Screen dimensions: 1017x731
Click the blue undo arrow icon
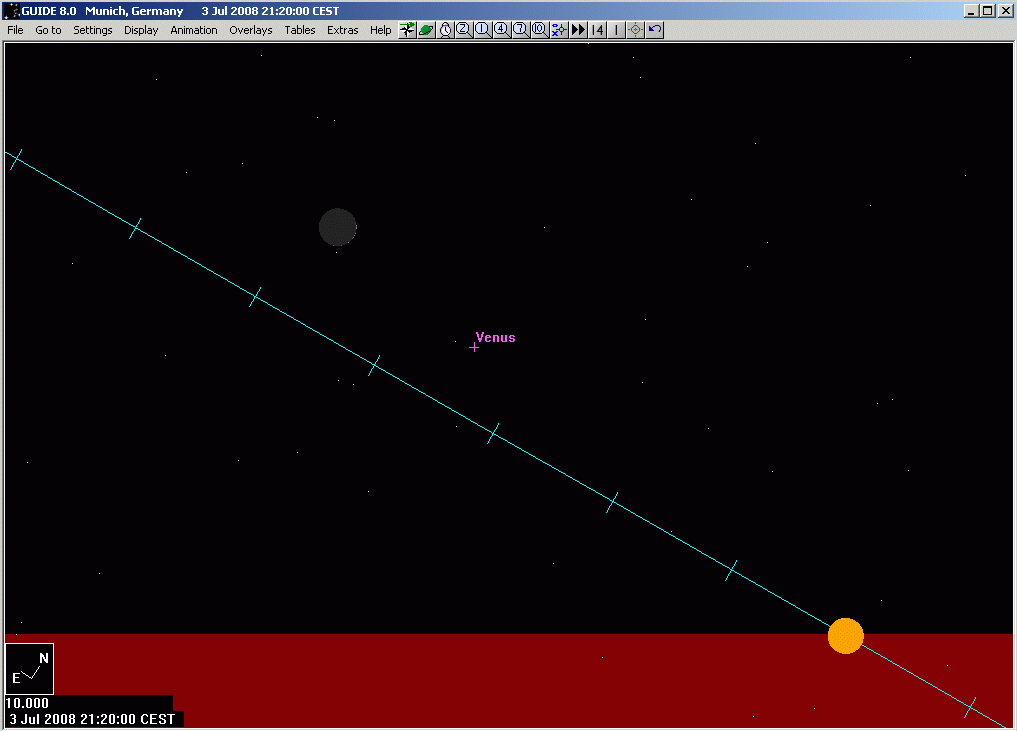tap(654, 30)
